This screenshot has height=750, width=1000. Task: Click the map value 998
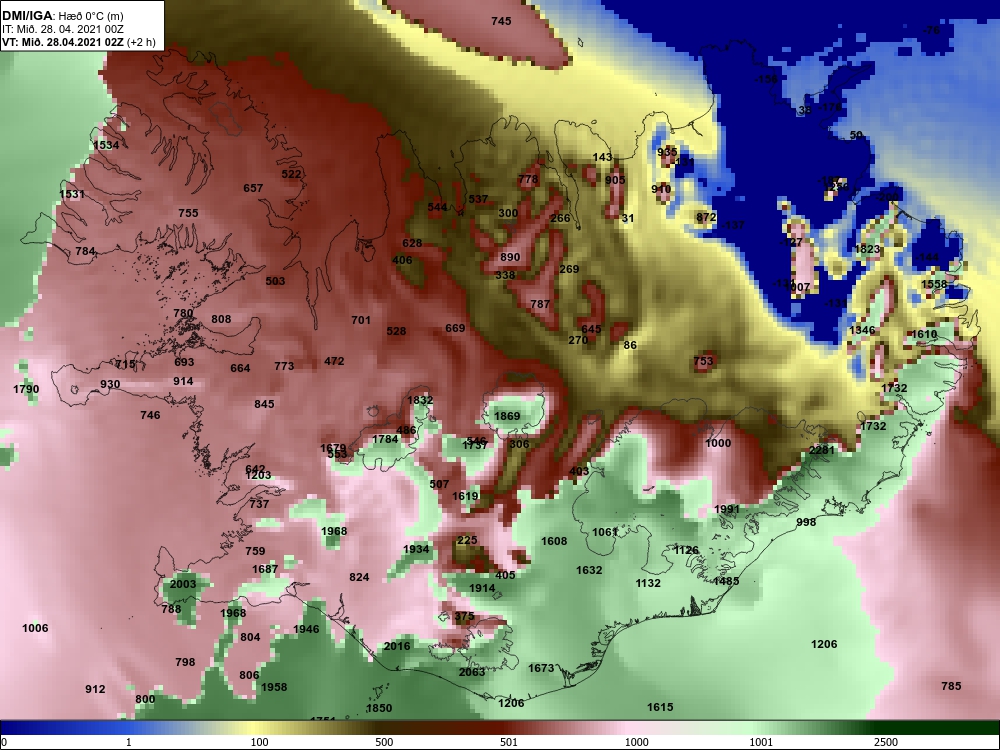coord(806,522)
